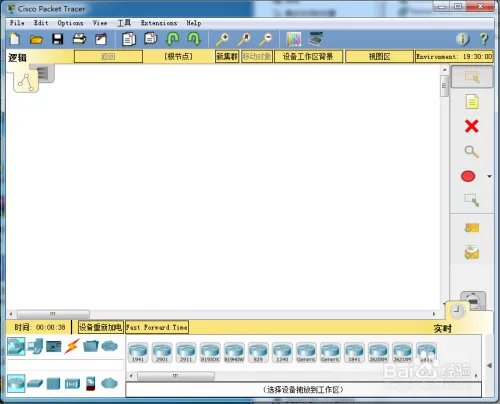500x404 pixels.
Task: Pick the Place Note tool
Action: pos(472,102)
